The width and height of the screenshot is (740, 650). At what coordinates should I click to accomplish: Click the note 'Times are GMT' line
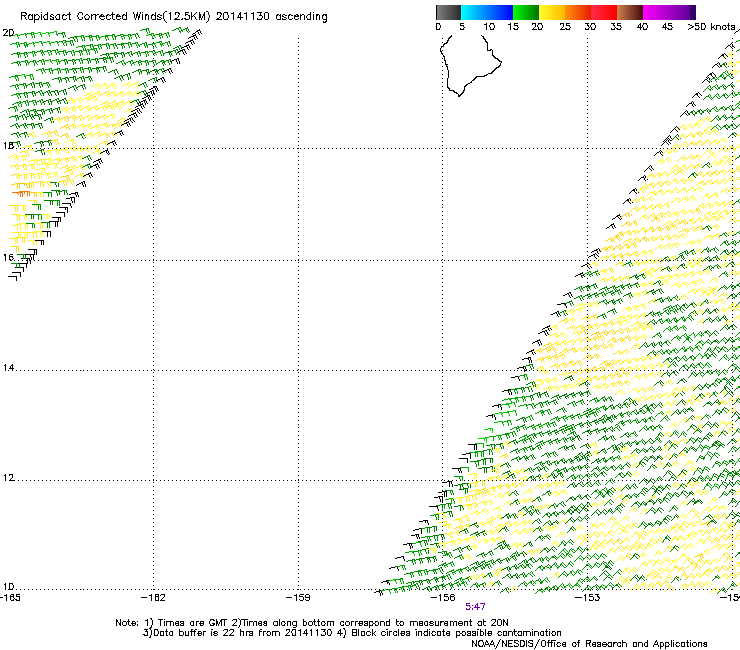(x=311, y=623)
